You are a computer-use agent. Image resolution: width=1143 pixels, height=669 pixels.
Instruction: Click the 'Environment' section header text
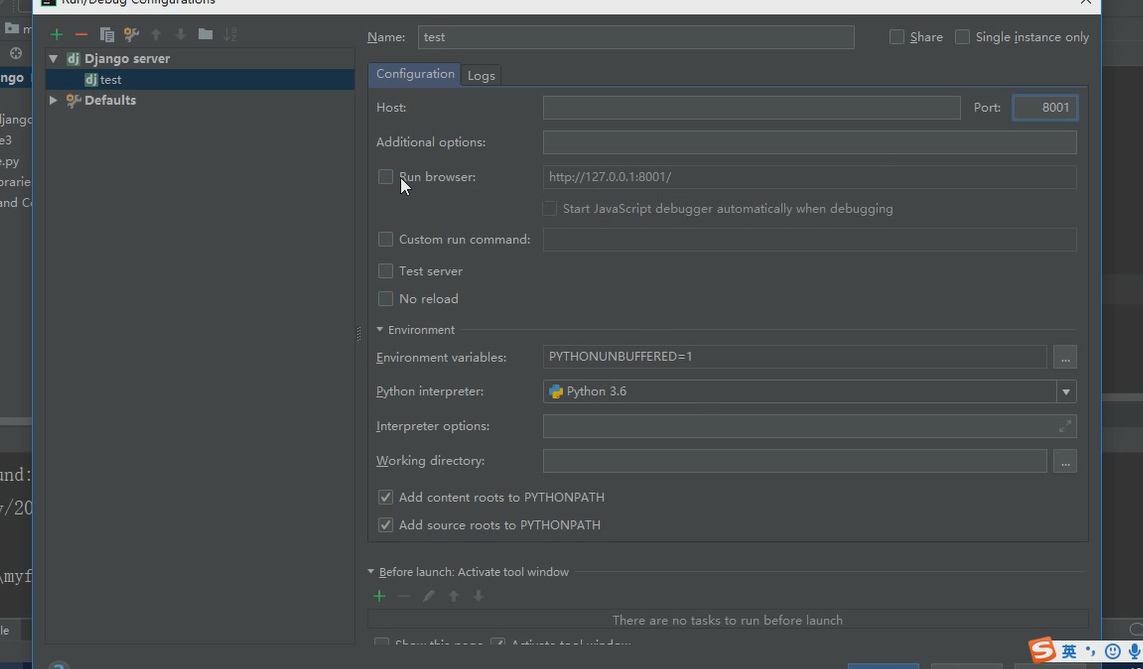click(421, 330)
